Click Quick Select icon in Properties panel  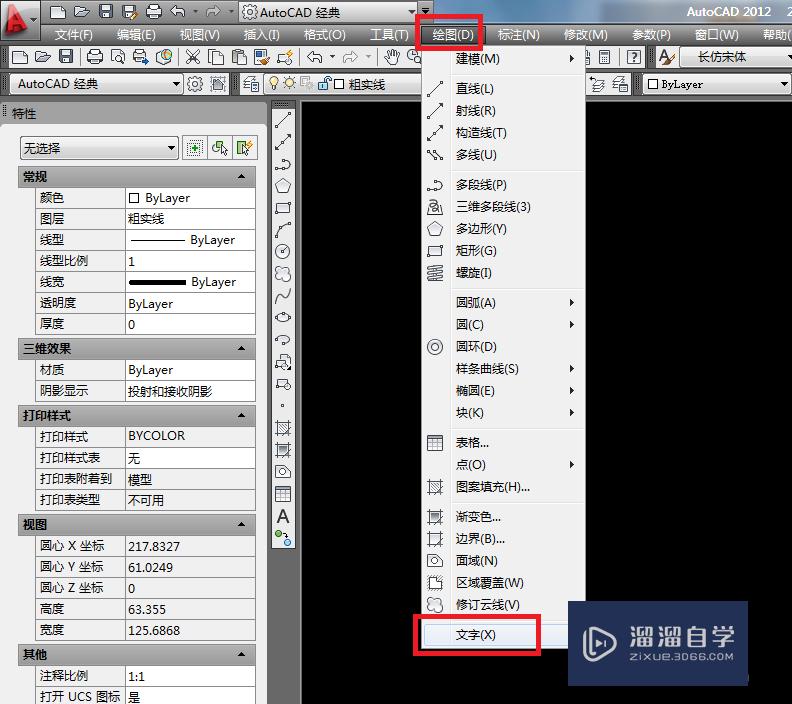click(x=244, y=148)
